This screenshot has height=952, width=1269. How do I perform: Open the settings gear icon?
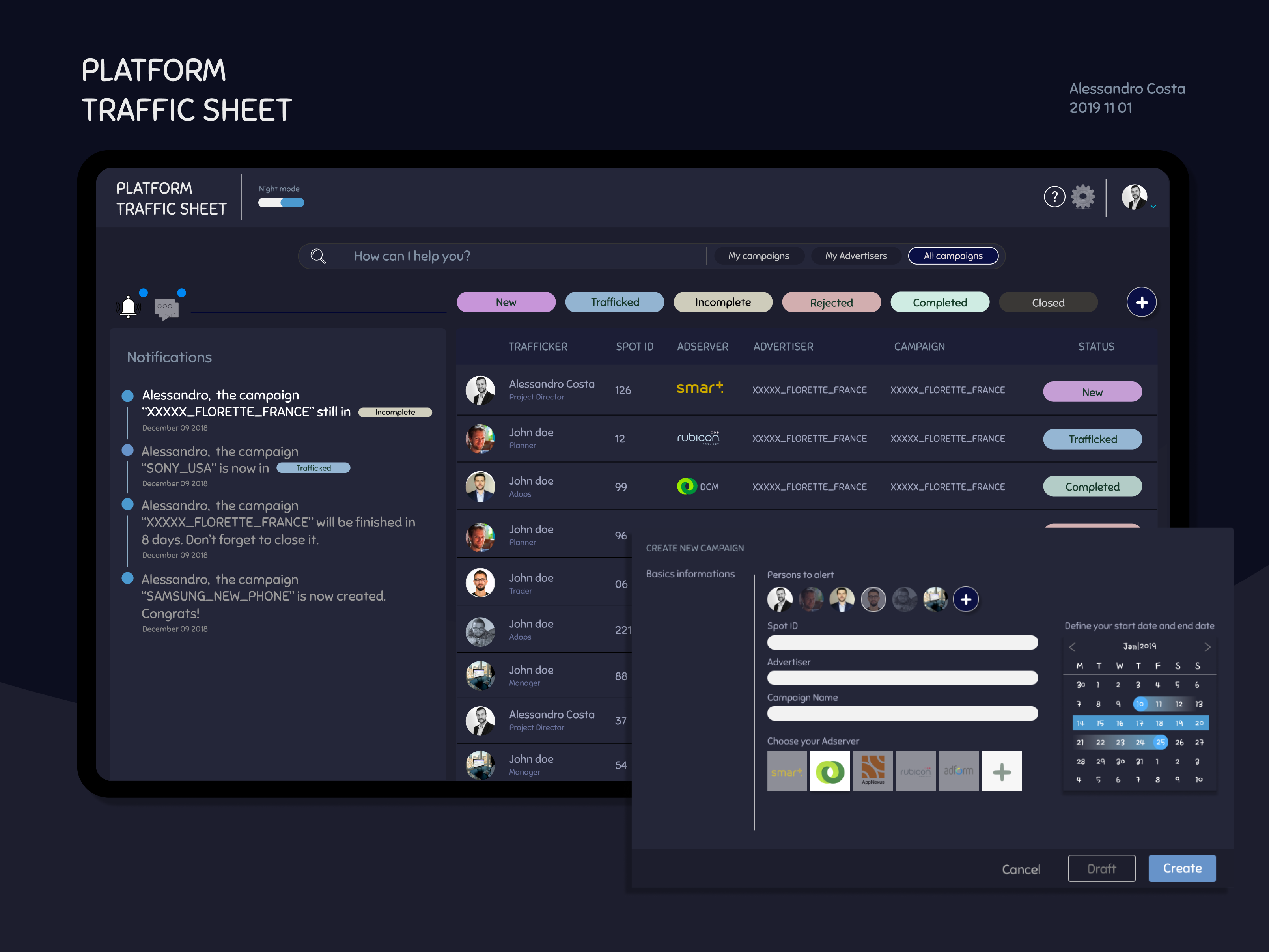tap(1082, 197)
